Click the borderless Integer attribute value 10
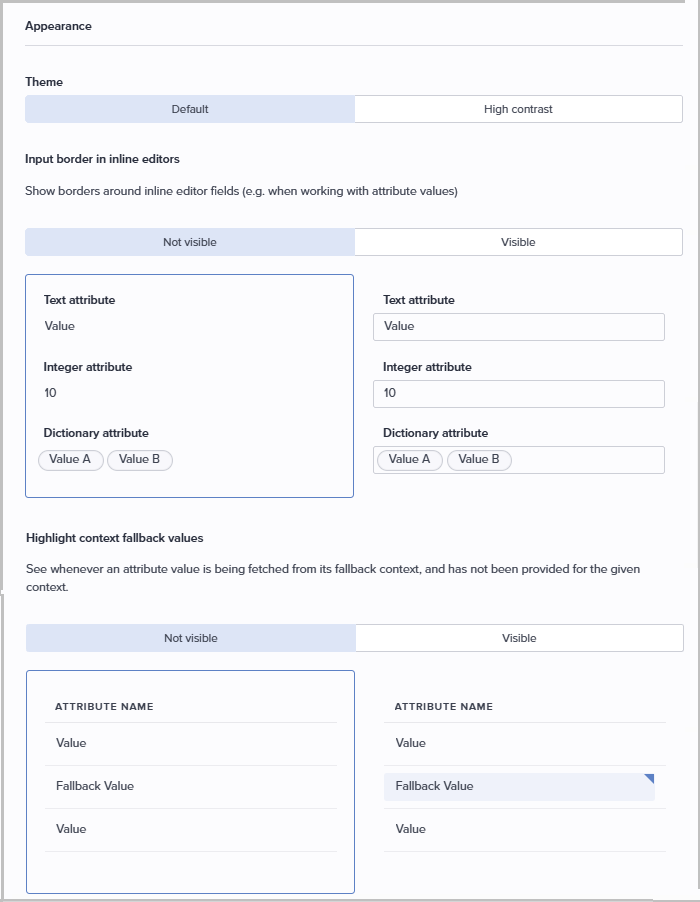 pyautogui.click(x=50, y=393)
